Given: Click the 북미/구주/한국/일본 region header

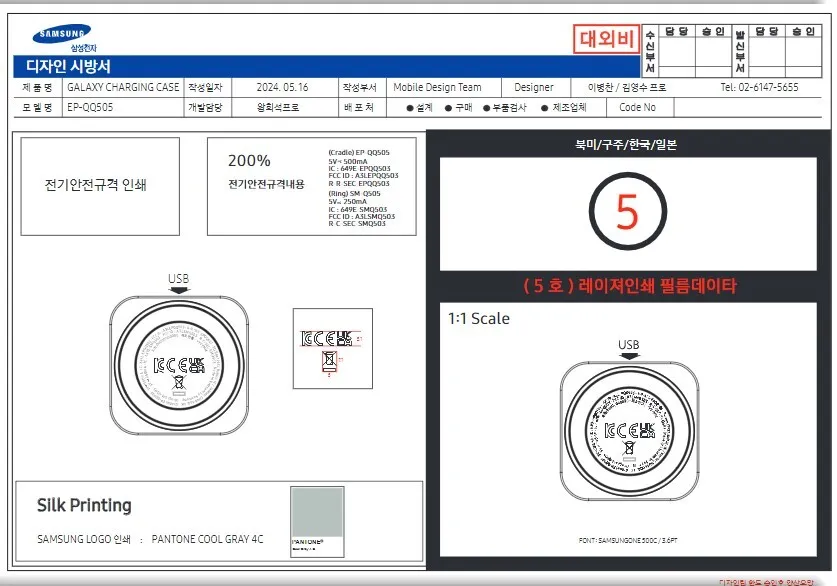Looking at the screenshot, I should coord(625,145).
